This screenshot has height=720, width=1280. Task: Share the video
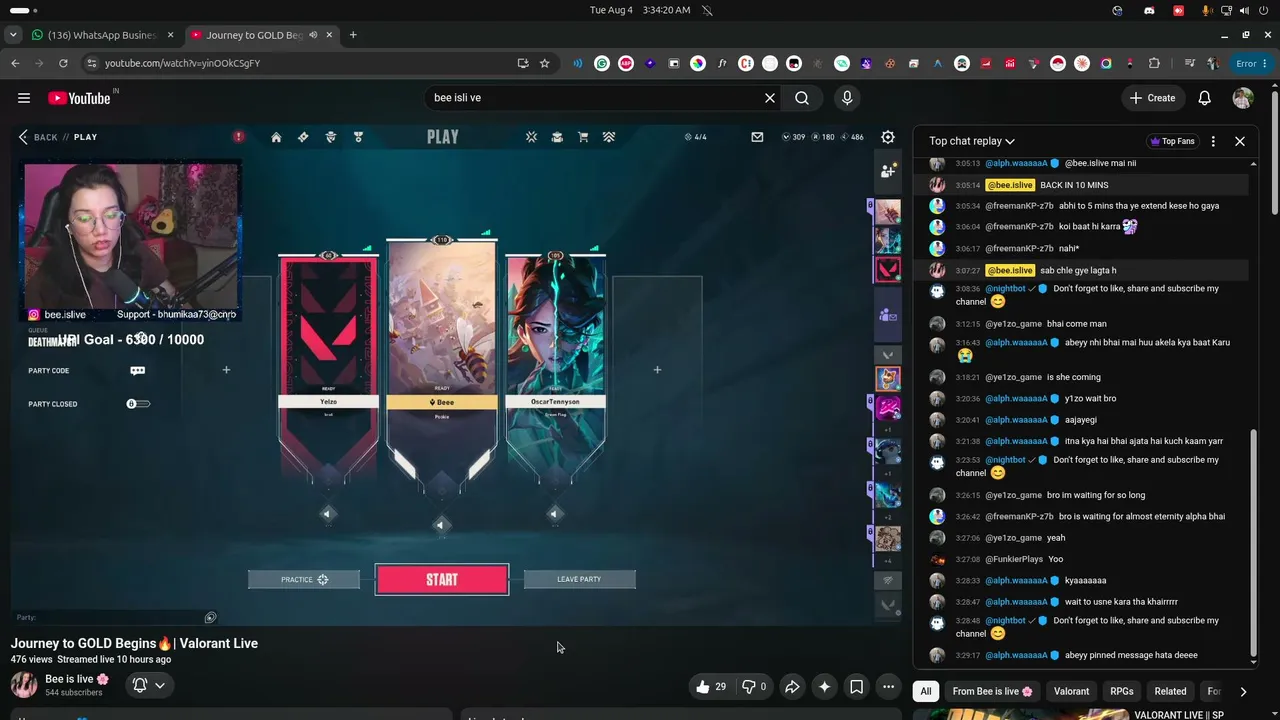792,686
